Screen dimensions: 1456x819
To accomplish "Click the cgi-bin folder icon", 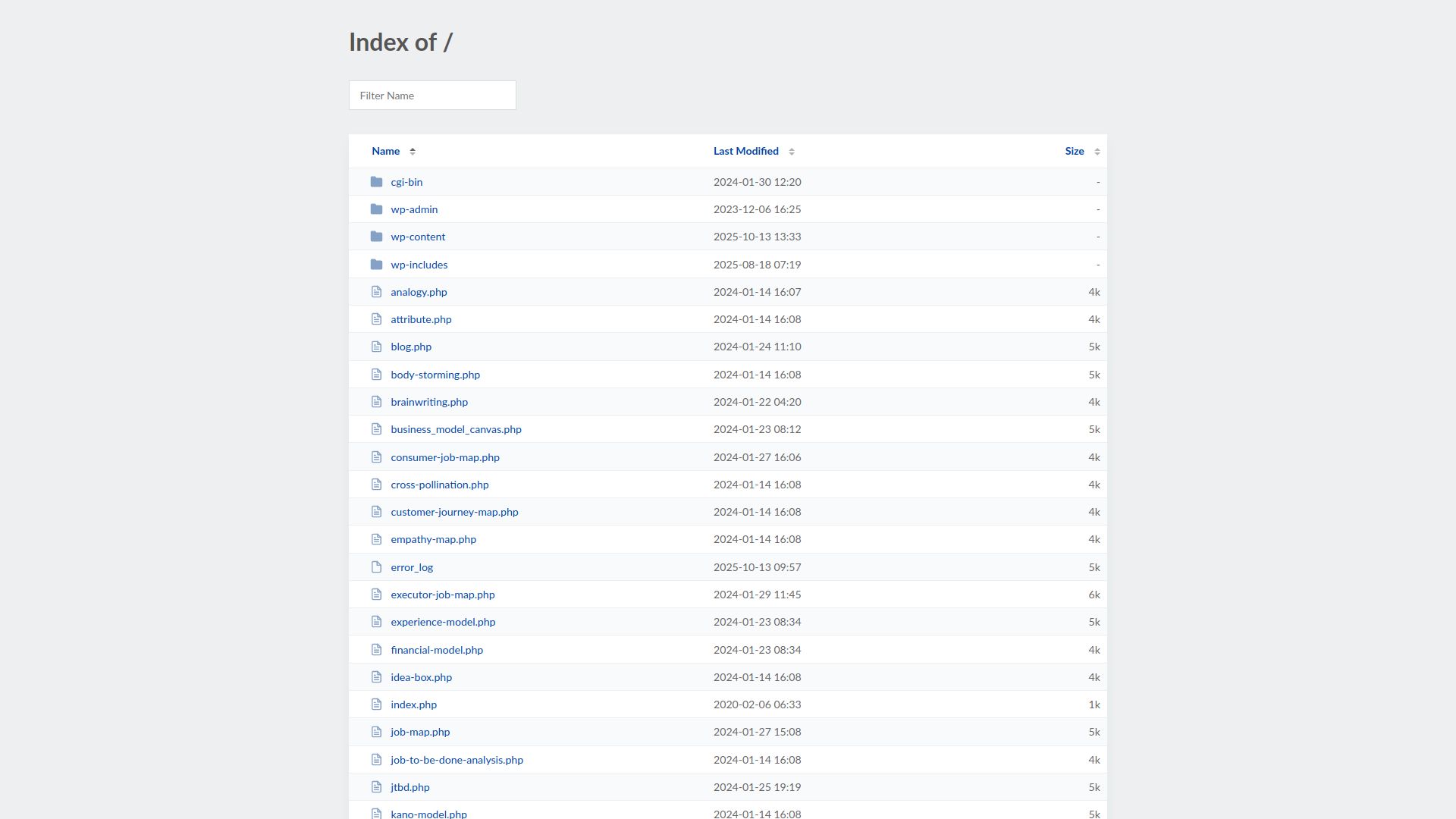I will [x=376, y=182].
